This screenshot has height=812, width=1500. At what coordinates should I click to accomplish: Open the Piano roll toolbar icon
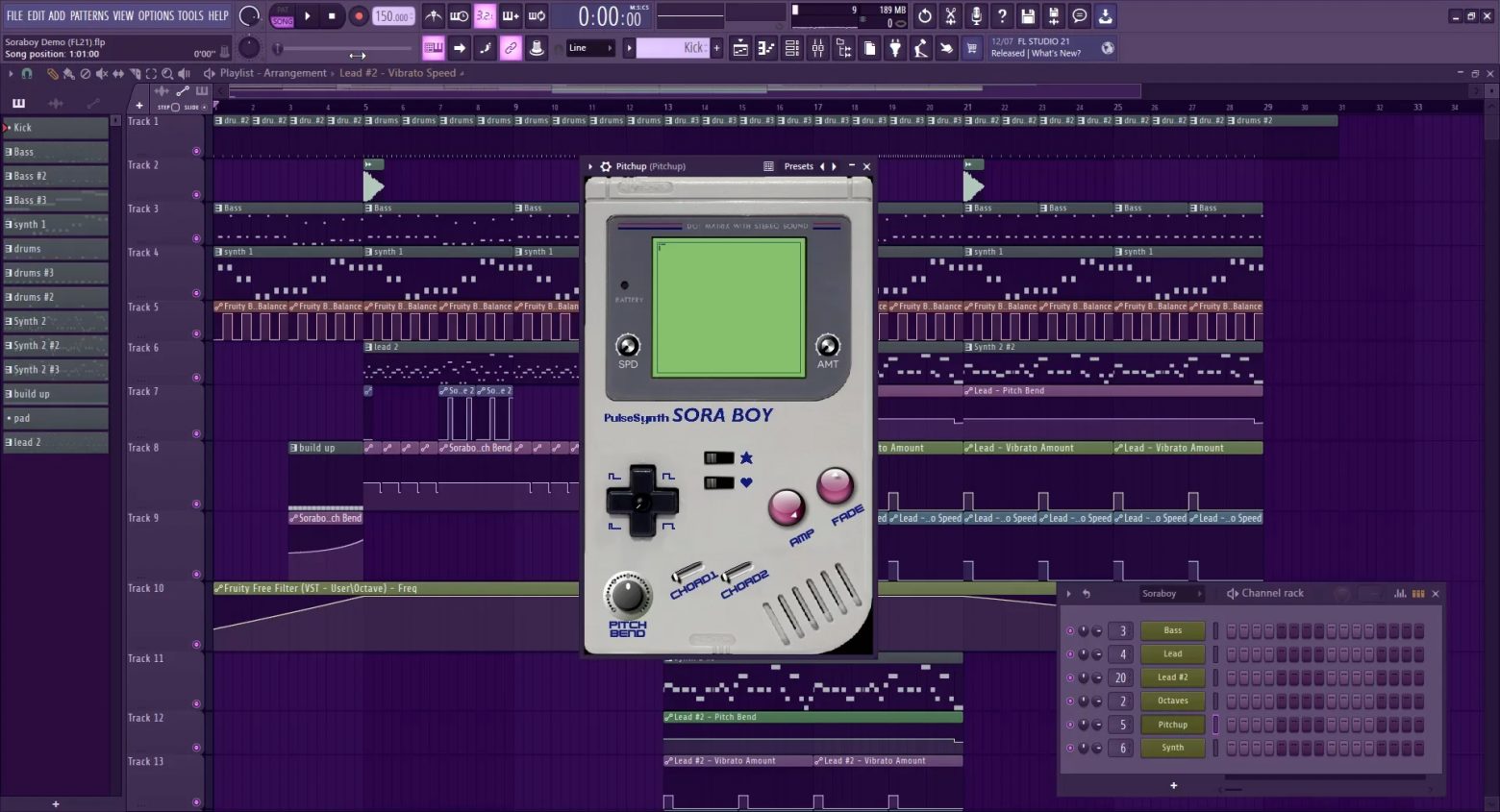(766, 48)
